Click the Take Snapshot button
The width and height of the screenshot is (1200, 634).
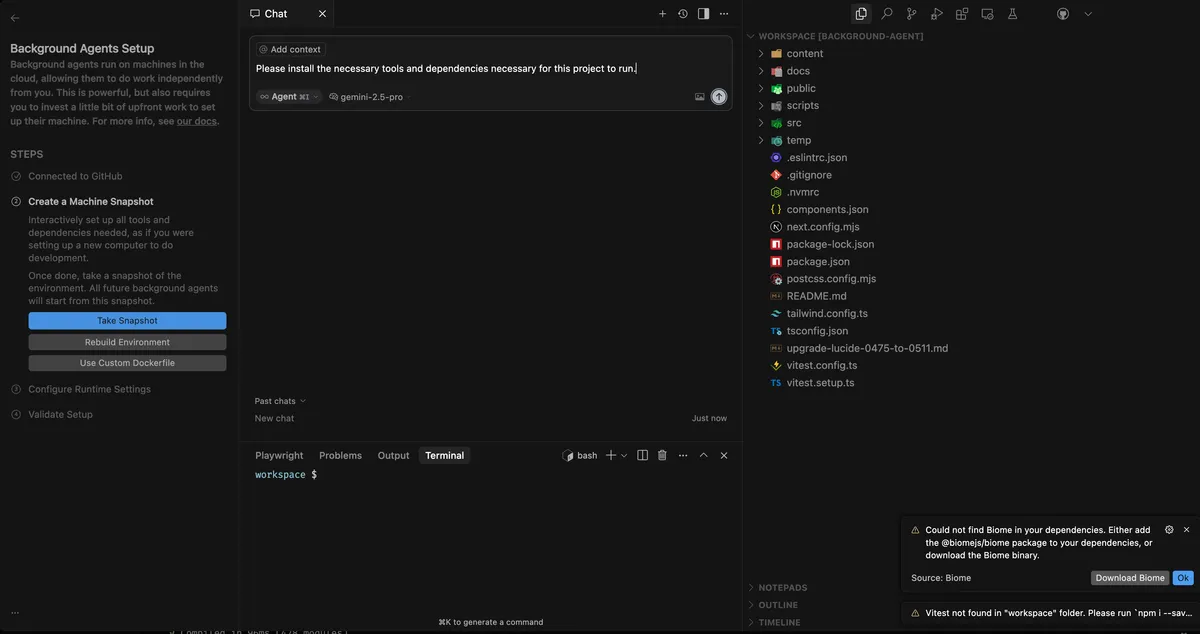[x=127, y=321]
